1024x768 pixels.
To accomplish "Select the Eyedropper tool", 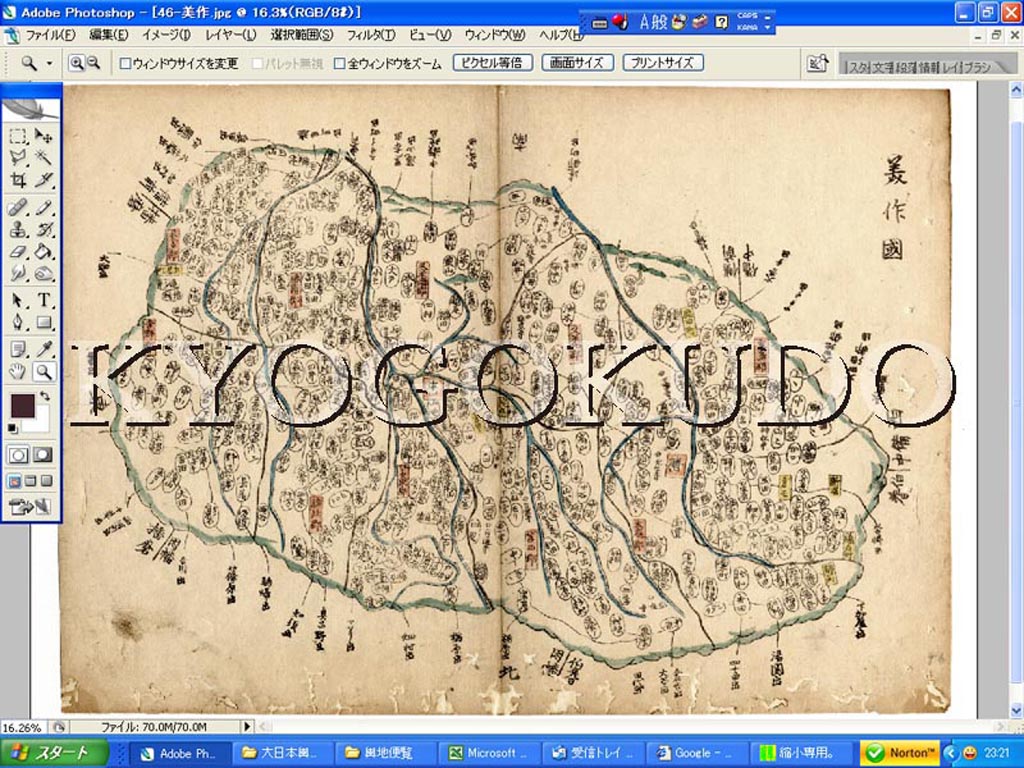I will click(x=44, y=350).
